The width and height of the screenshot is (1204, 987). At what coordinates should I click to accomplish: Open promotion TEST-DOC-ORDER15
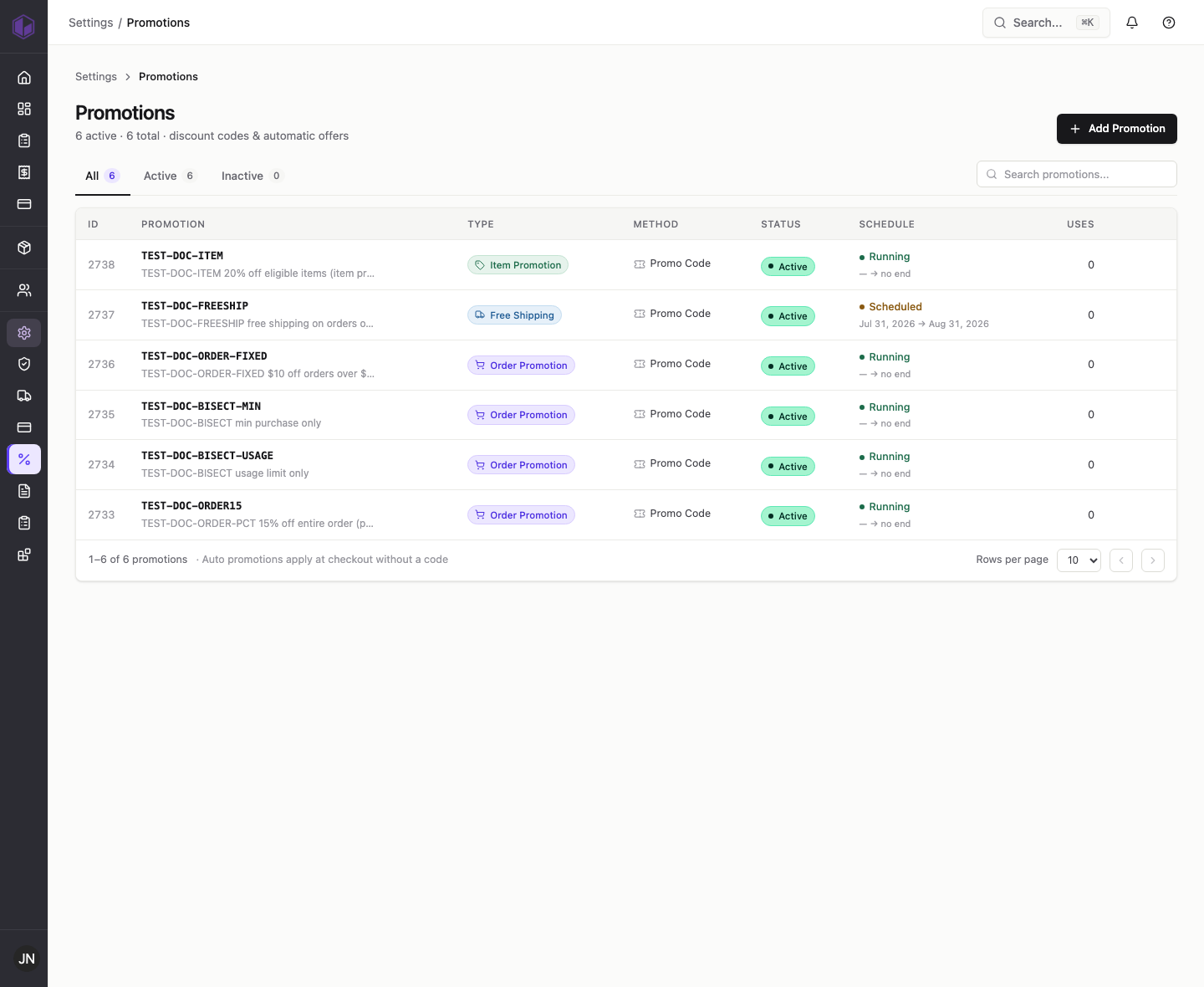click(x=191, y=506)
